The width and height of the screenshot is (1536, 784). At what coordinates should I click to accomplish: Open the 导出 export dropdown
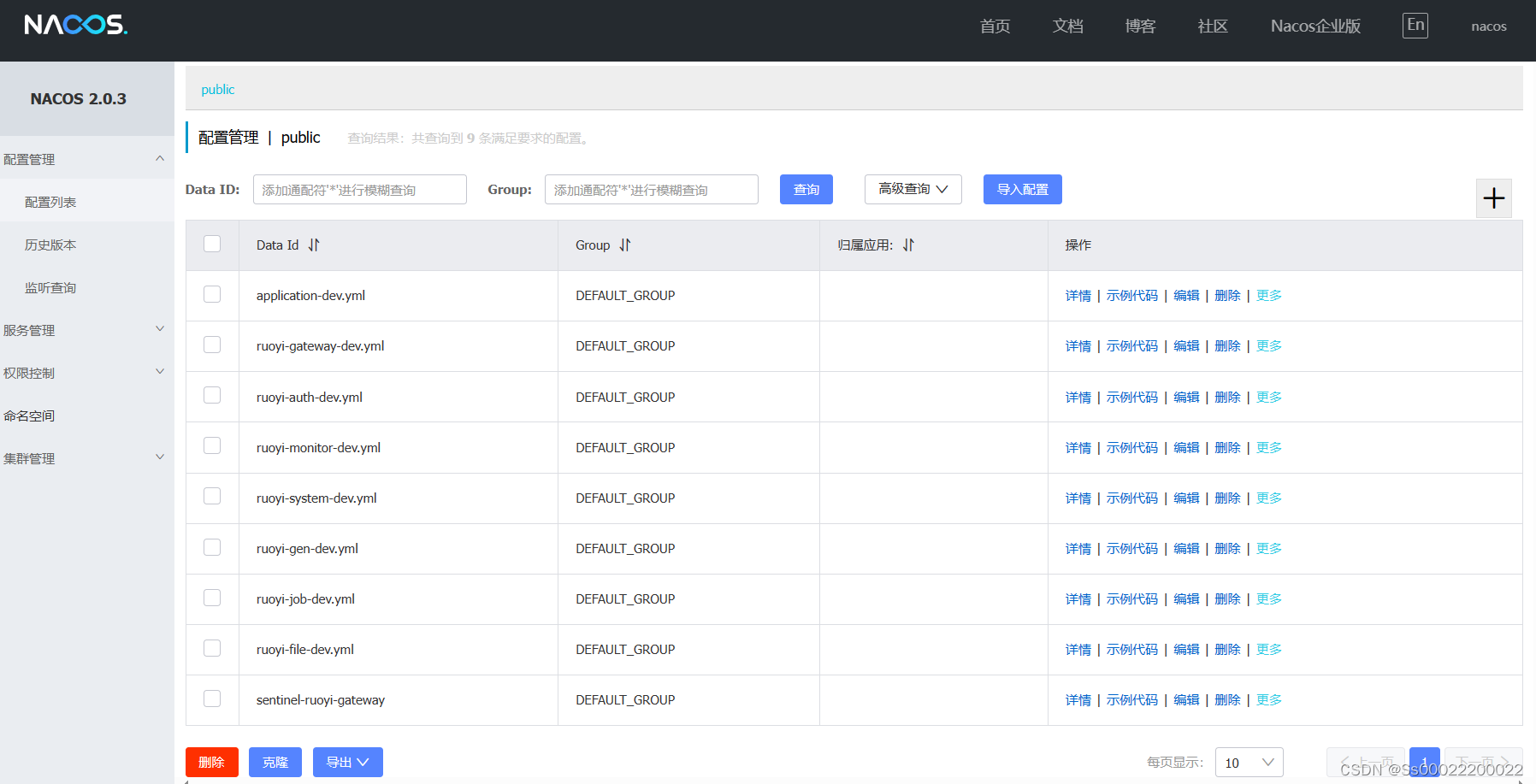click(347, 762)
